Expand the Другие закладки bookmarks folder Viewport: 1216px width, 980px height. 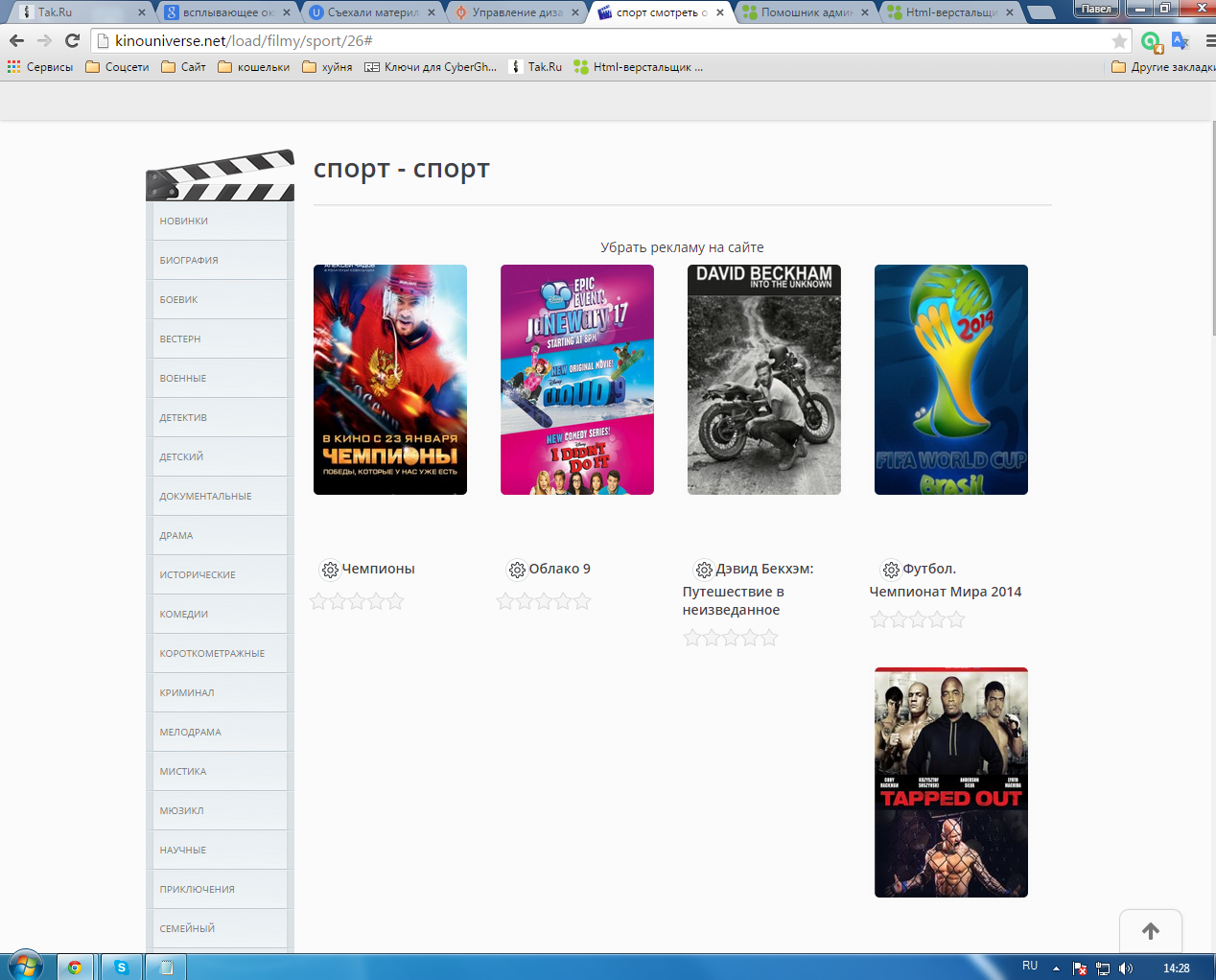click(x=1163, y=67)
